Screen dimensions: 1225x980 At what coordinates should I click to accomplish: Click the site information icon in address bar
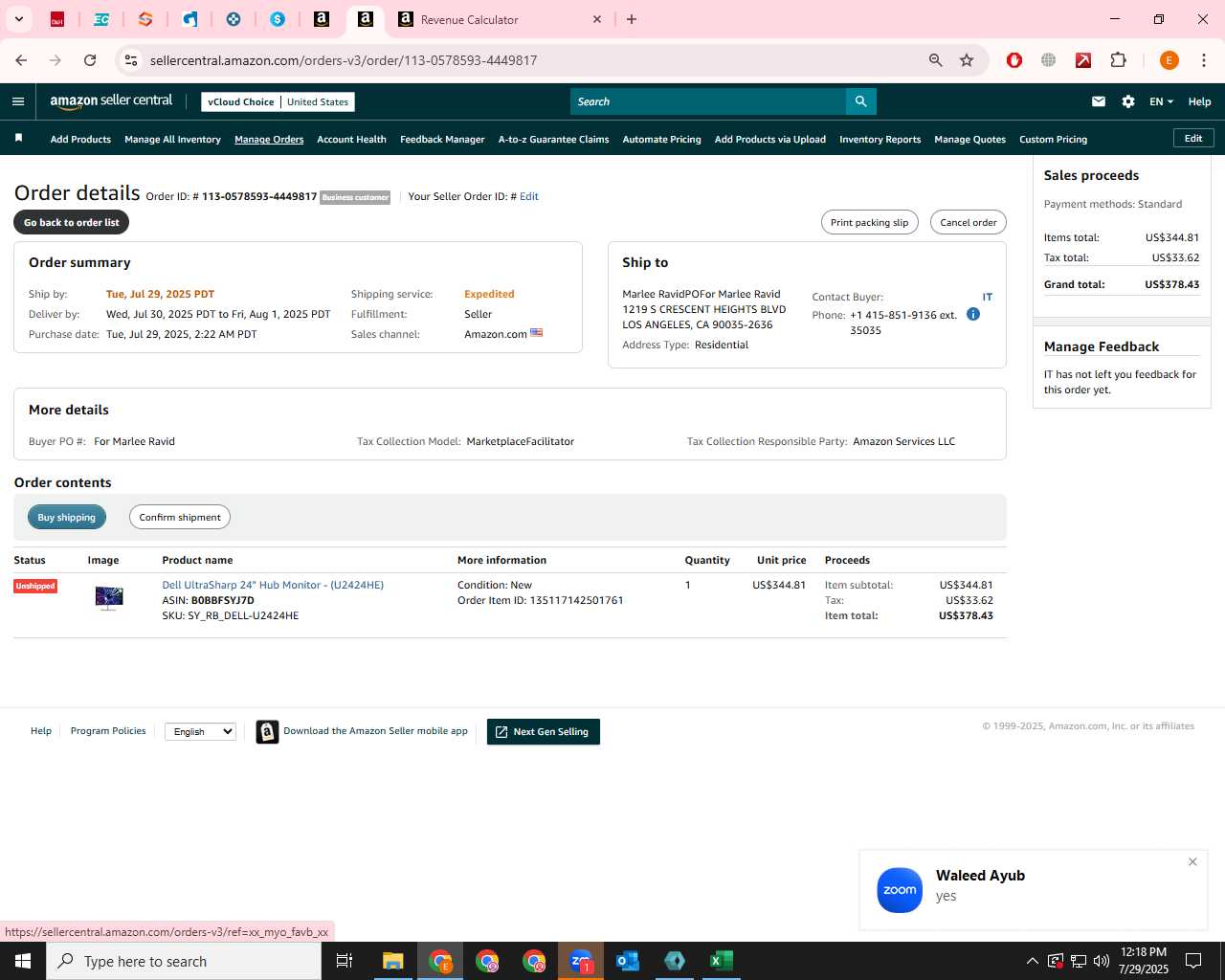pyautogui.click(x=131, y=60)
